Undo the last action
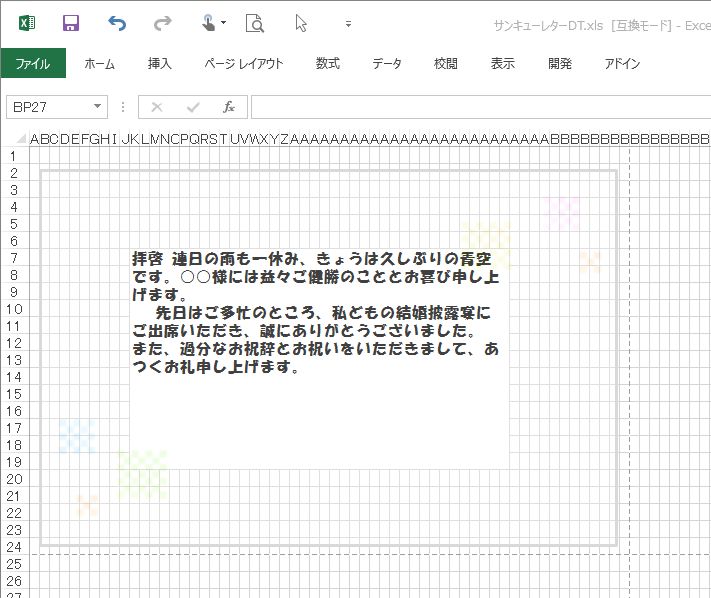 (117, 23)
